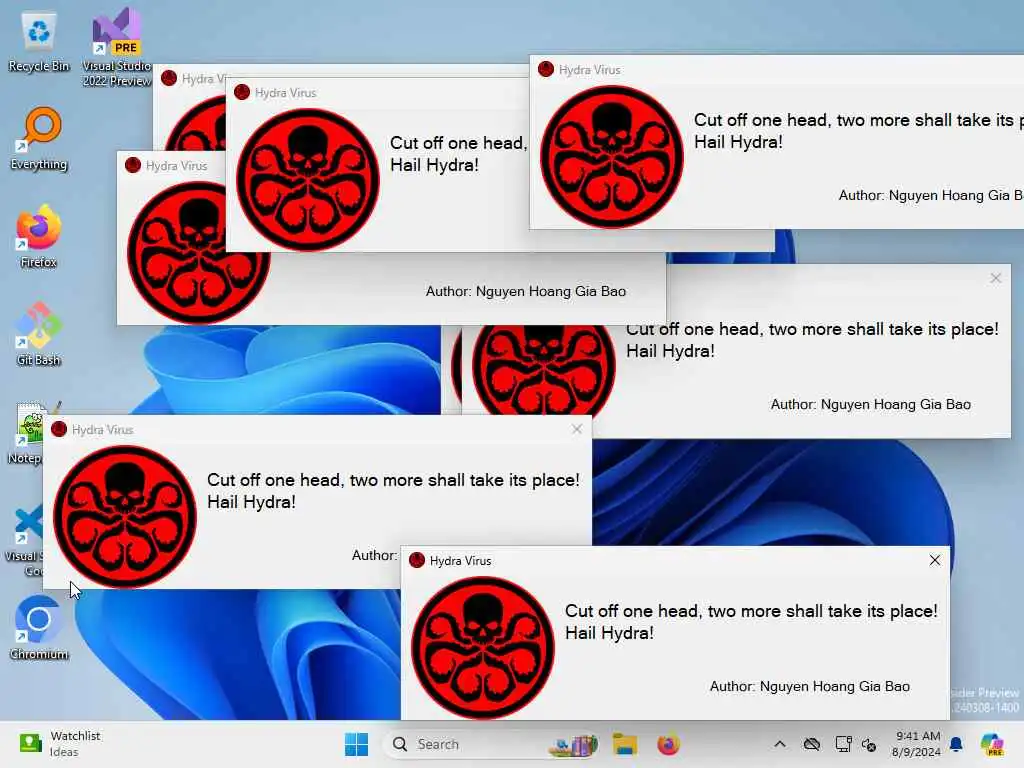The image size is (1024, 768).
Task: Close the lower-left Hydra Virus window
Action: click(577, 429)
